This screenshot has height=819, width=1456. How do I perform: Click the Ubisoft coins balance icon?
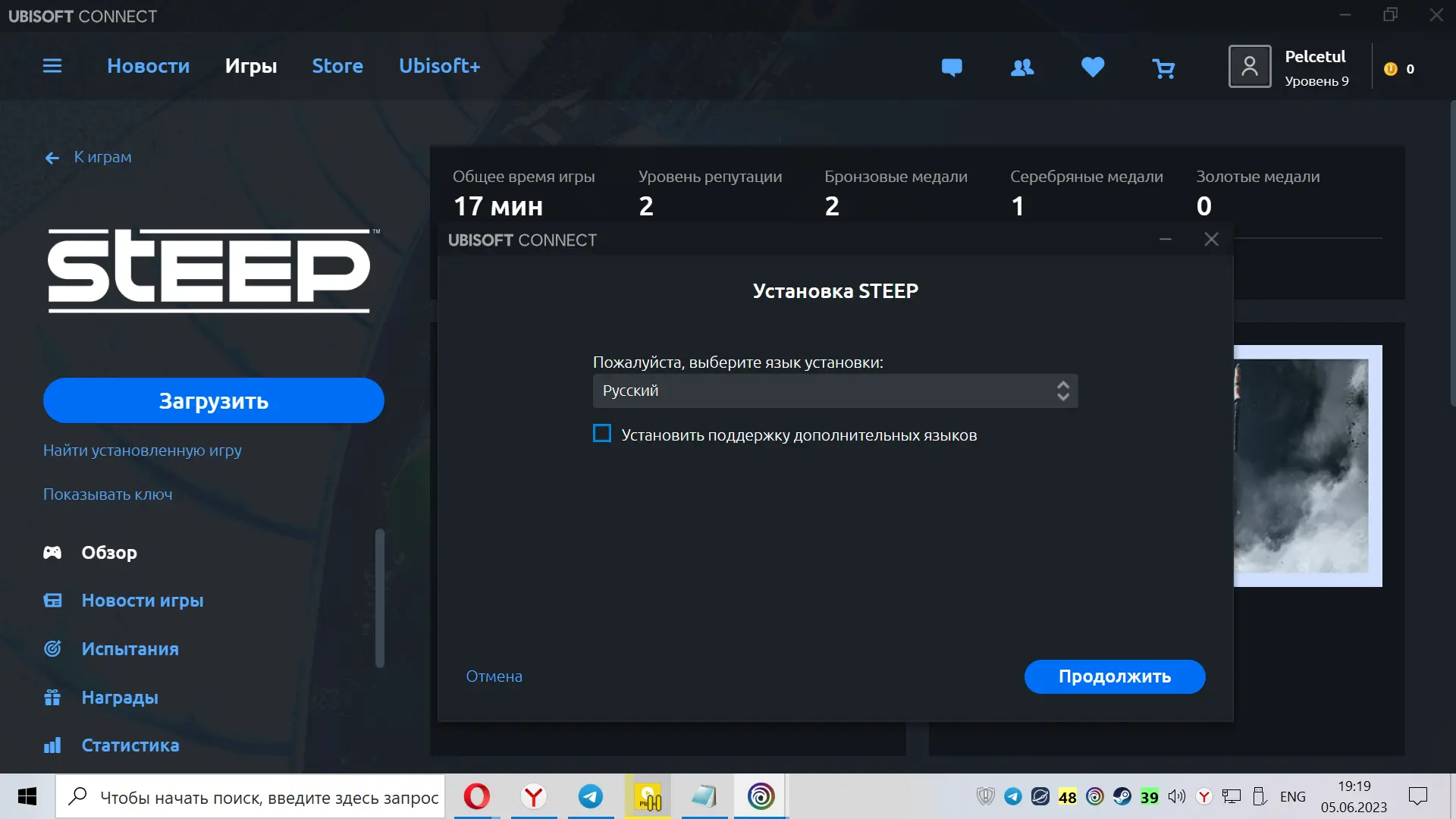point(1391,69)
